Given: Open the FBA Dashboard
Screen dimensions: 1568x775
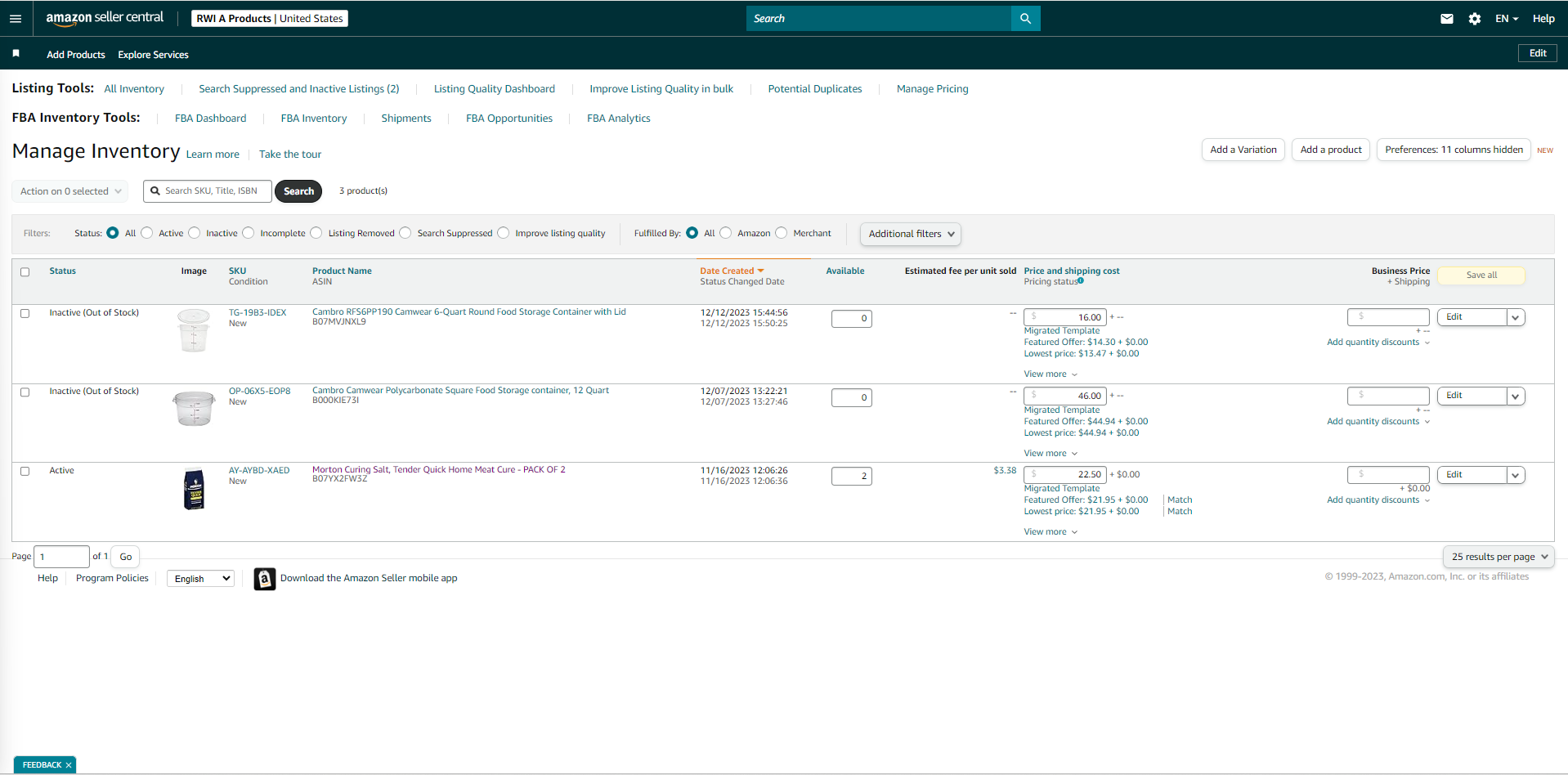Looking at the screenshot, I should tap(210, 119).
